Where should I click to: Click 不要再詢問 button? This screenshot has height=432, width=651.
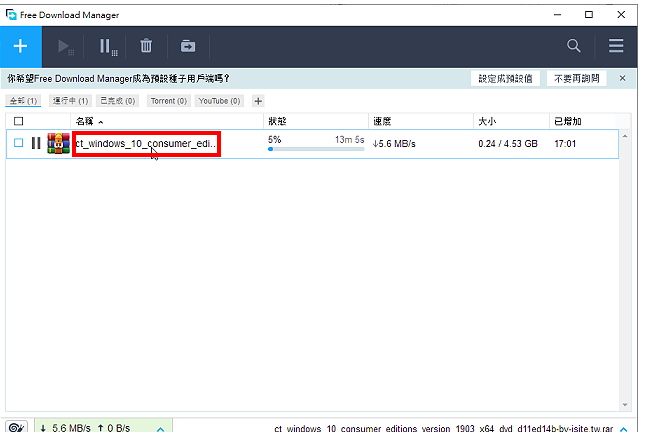[x=577, y=78]
